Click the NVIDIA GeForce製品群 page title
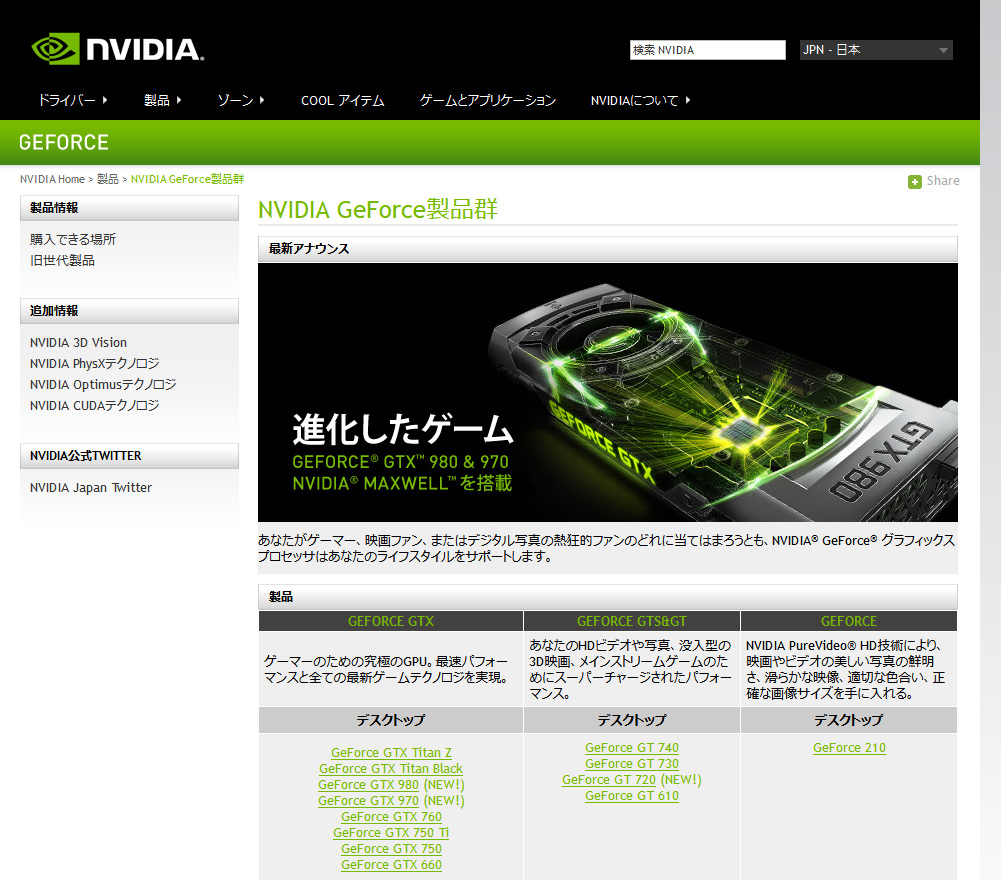The width and height of the screenshot is (1001, 880). (x=378, y=209)
